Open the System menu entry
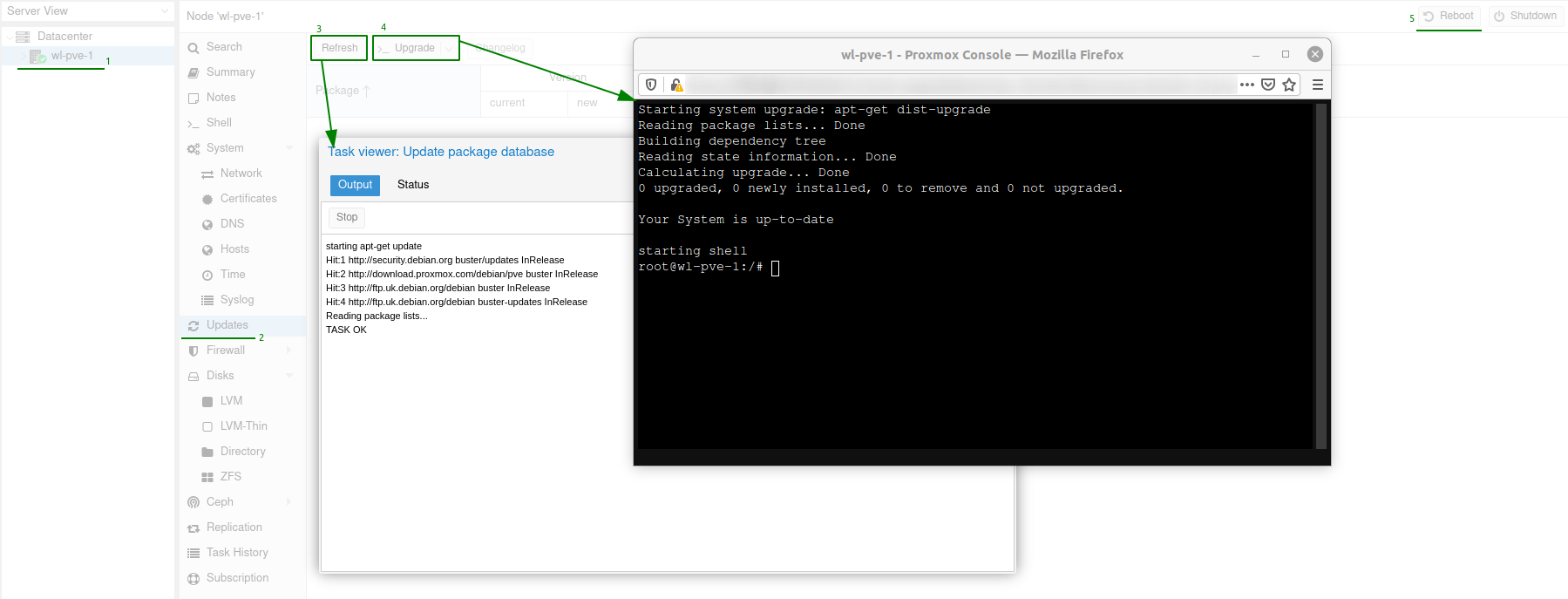The height and width of the screenshot is (599, 1568). [x=225, y=148]
